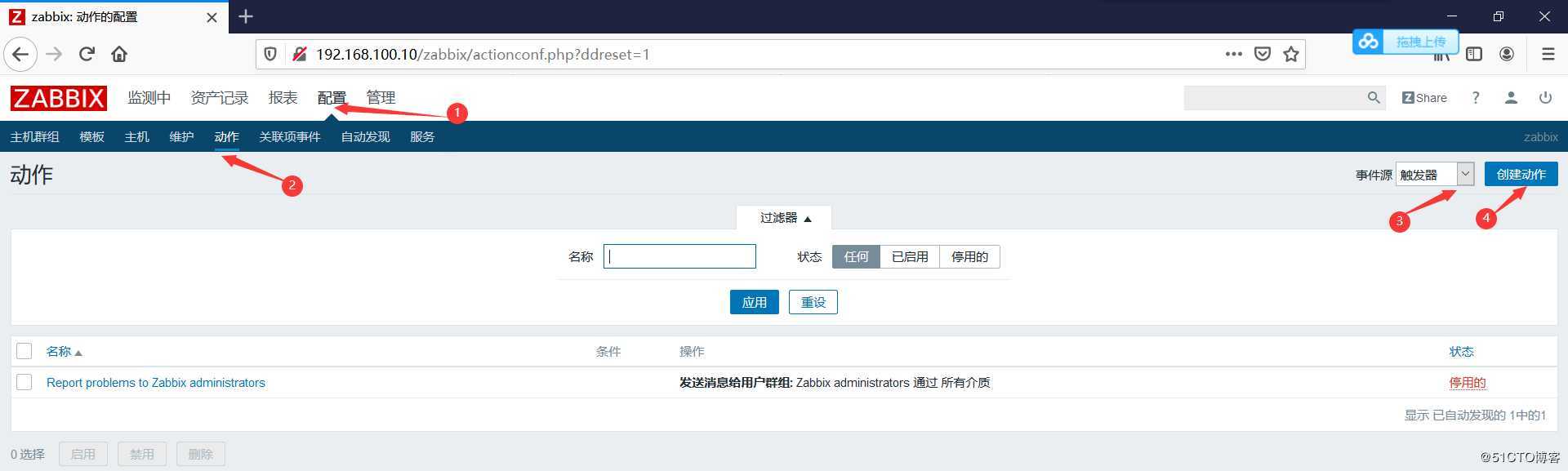The height and width of the screenshot is (471, 1568).
Task: Select the 任何 status filter
Action: click(856, 256)
